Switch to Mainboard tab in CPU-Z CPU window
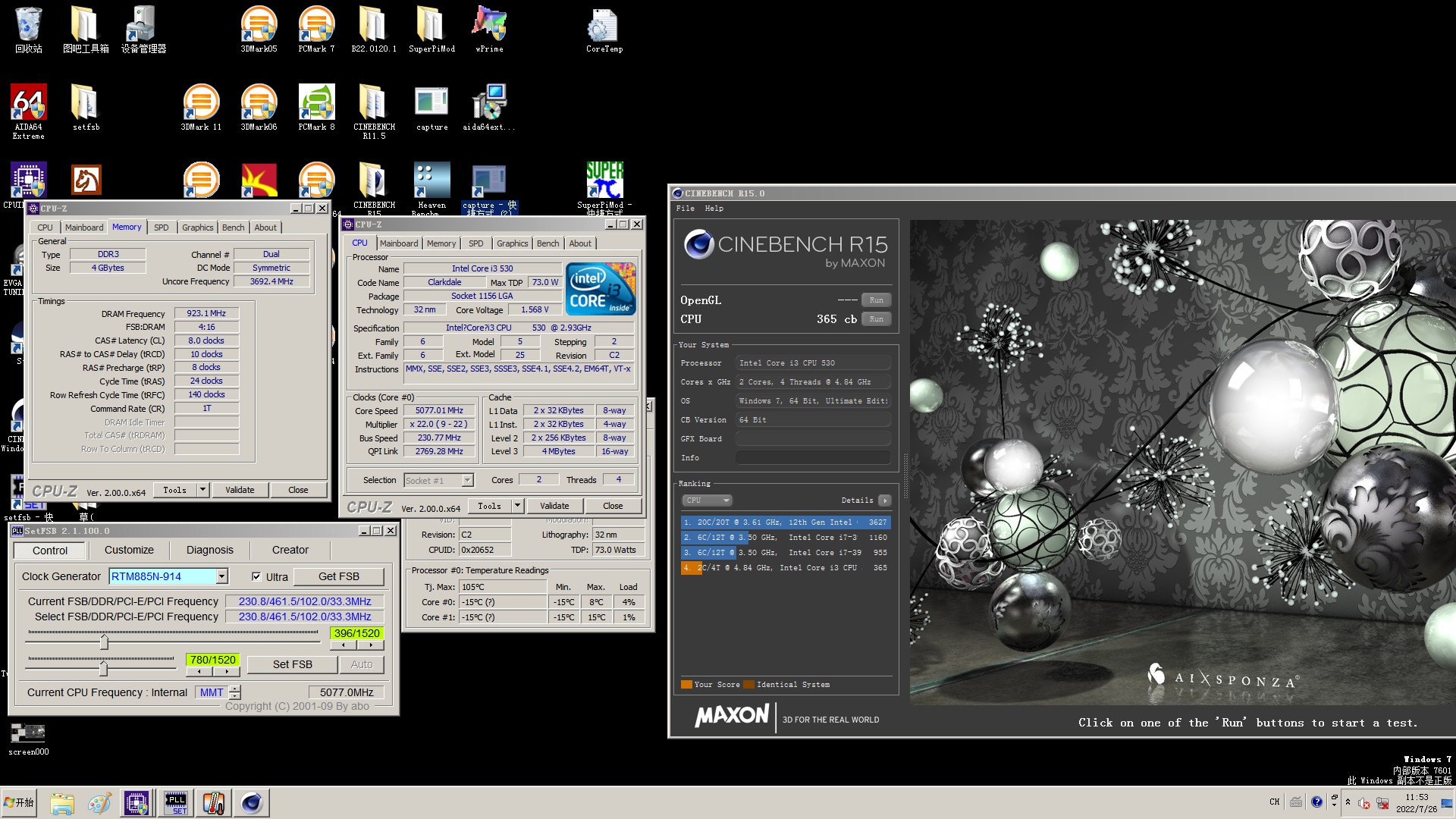Screen dimensions: 1456x819 (399, 243)
